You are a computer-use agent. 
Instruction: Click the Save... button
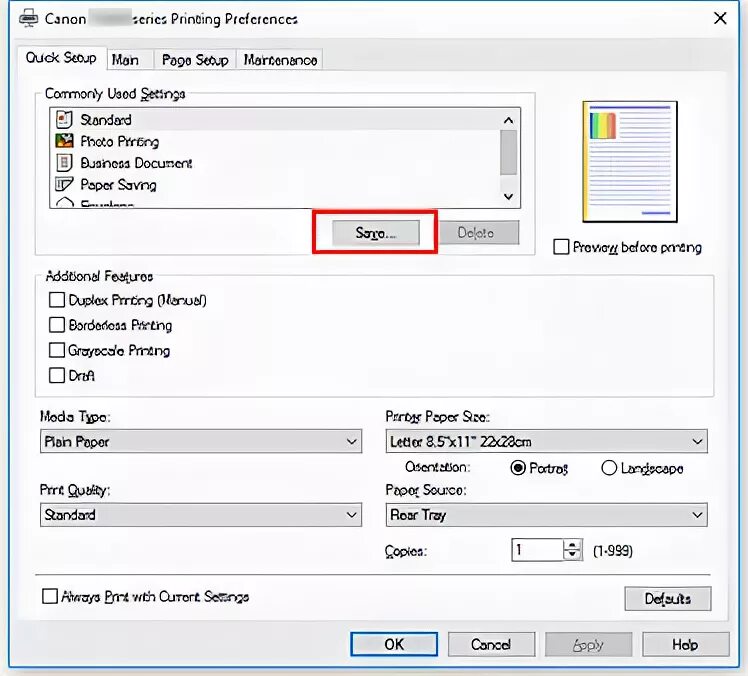pyautogui.click(x=376, y=233)
